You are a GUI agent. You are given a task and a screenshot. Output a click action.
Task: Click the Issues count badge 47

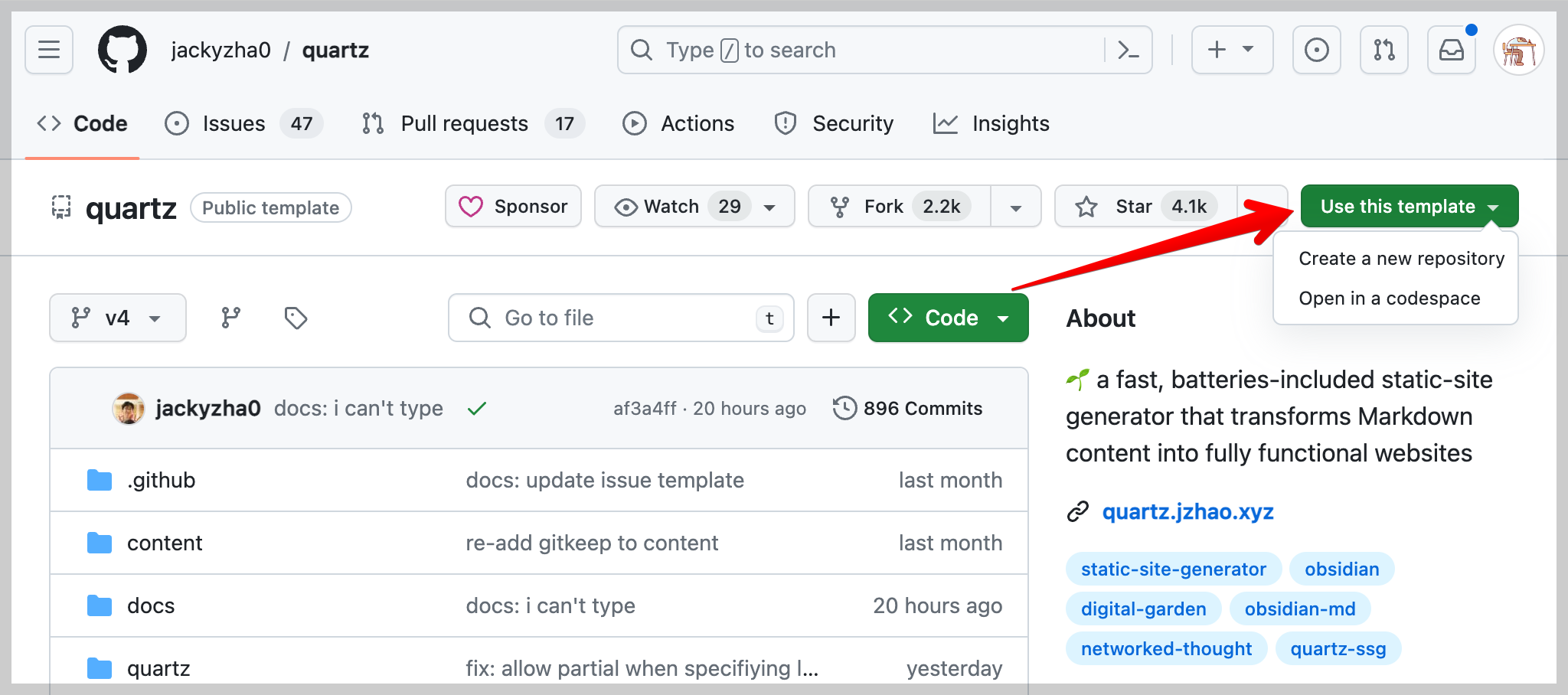coord(301,123)
